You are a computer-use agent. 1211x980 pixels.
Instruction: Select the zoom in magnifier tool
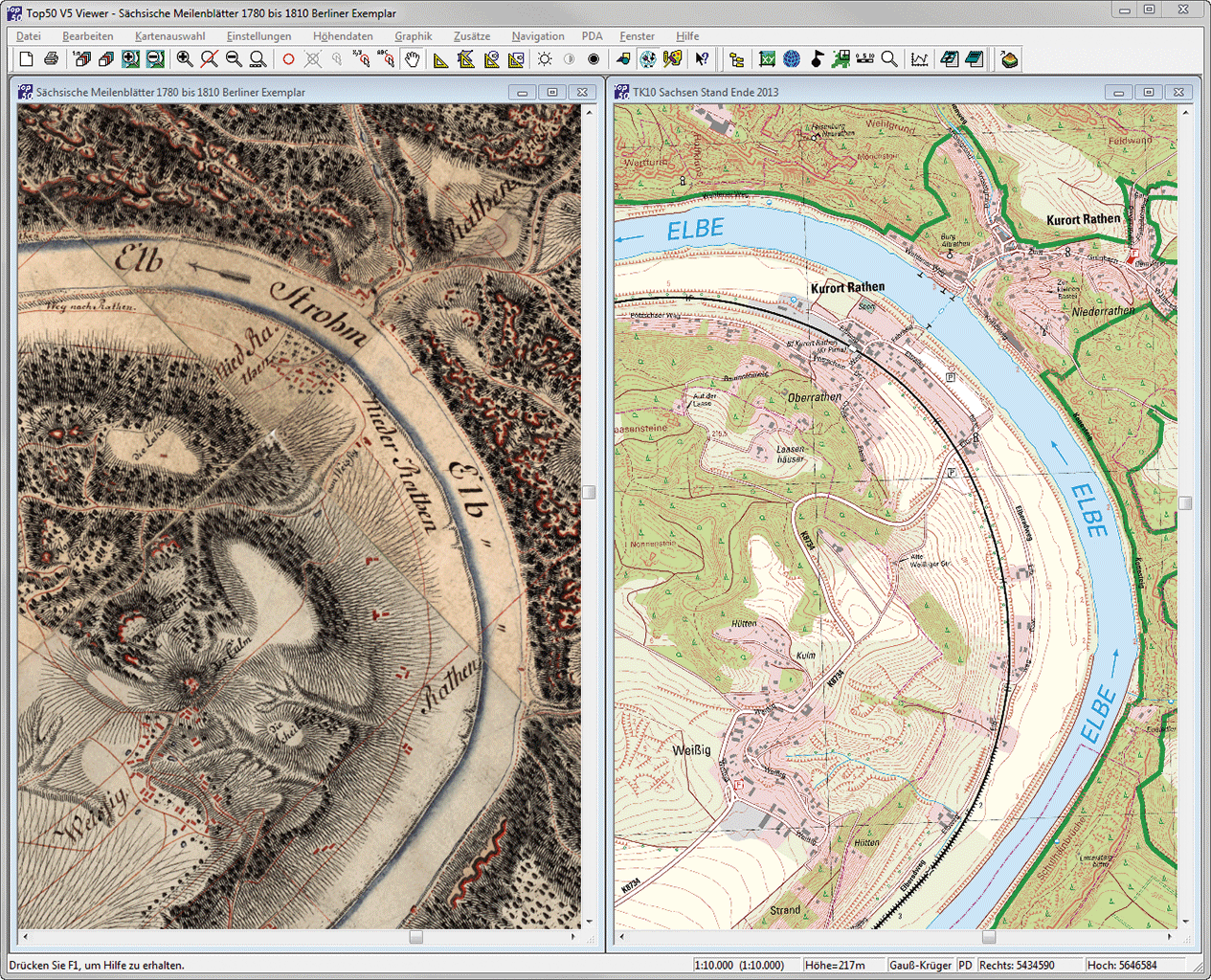185,59
